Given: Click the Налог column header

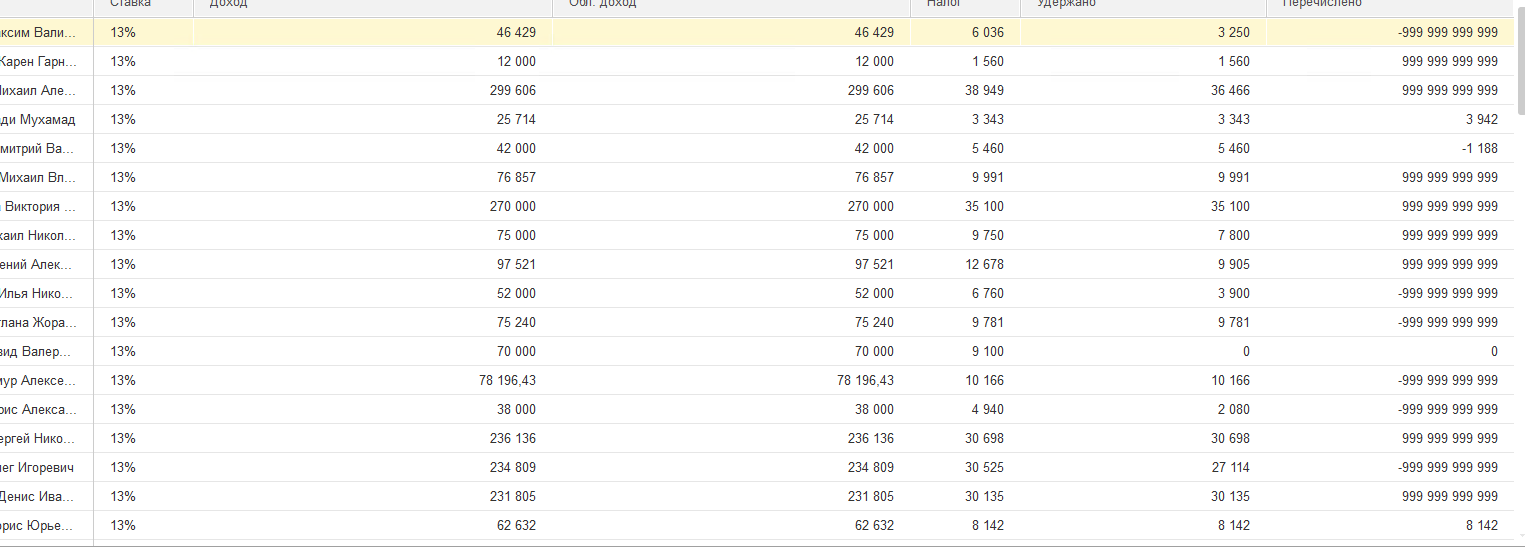Looking at the screenshot, I should (x=964, y=5).
